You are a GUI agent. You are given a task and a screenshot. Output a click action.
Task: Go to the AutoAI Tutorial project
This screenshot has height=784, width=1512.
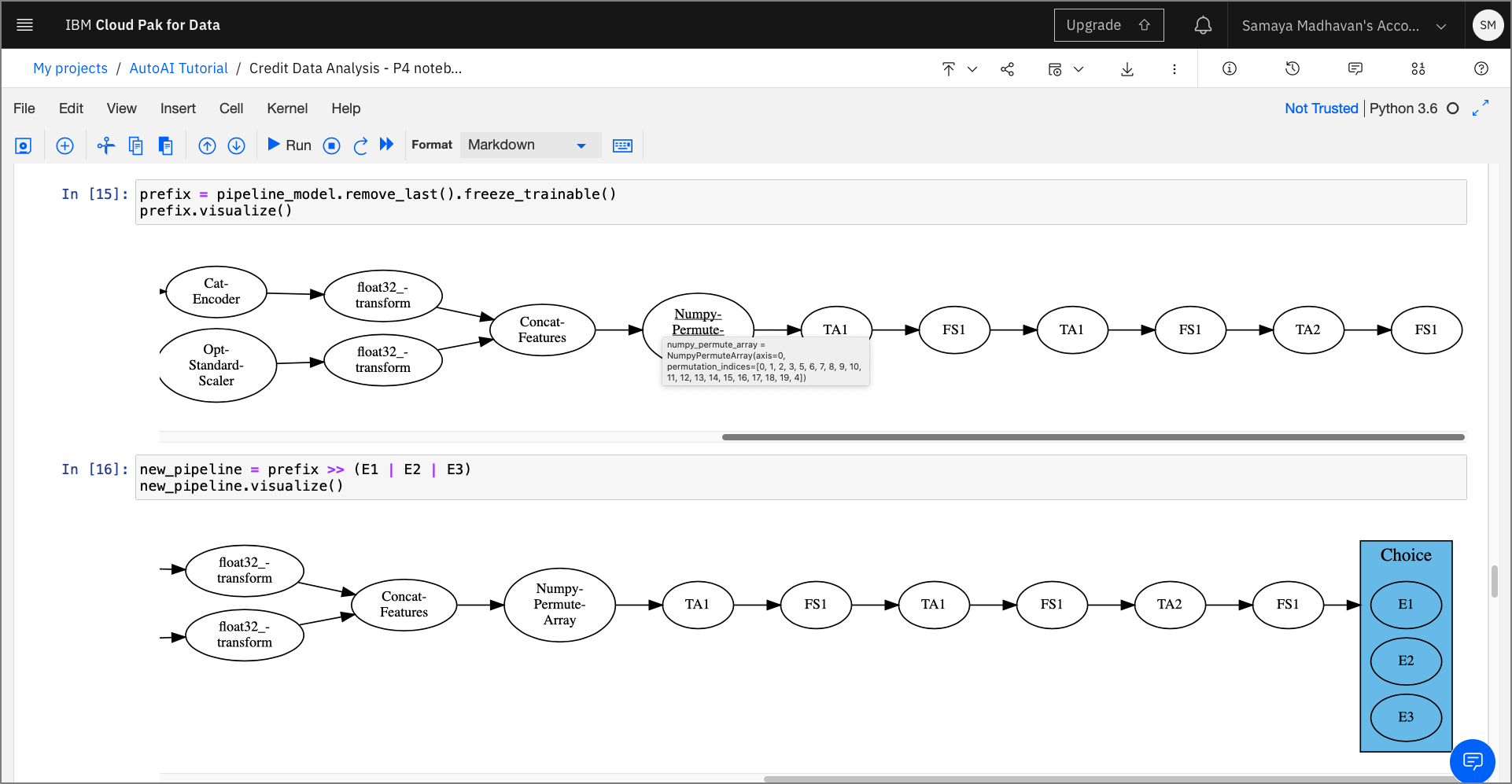[x=179, y=68]
